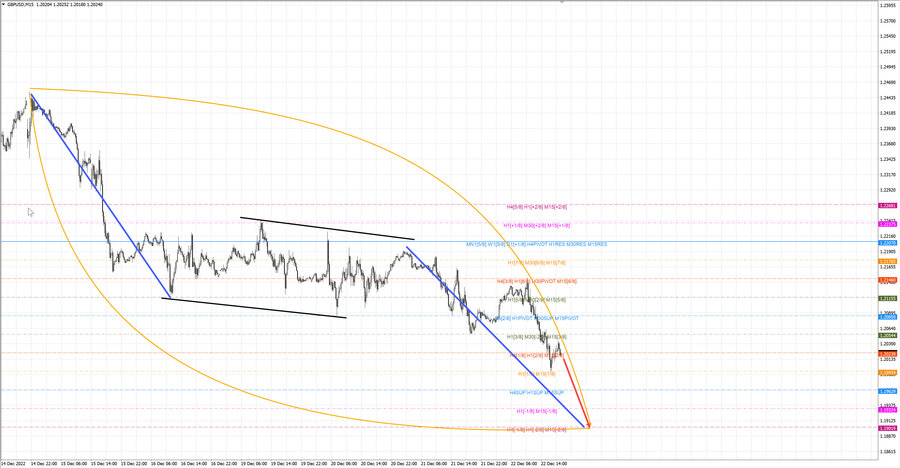900x468 pixels.
Task: Click the '19 Dec 22:00' time axis label
Action: 314,463
